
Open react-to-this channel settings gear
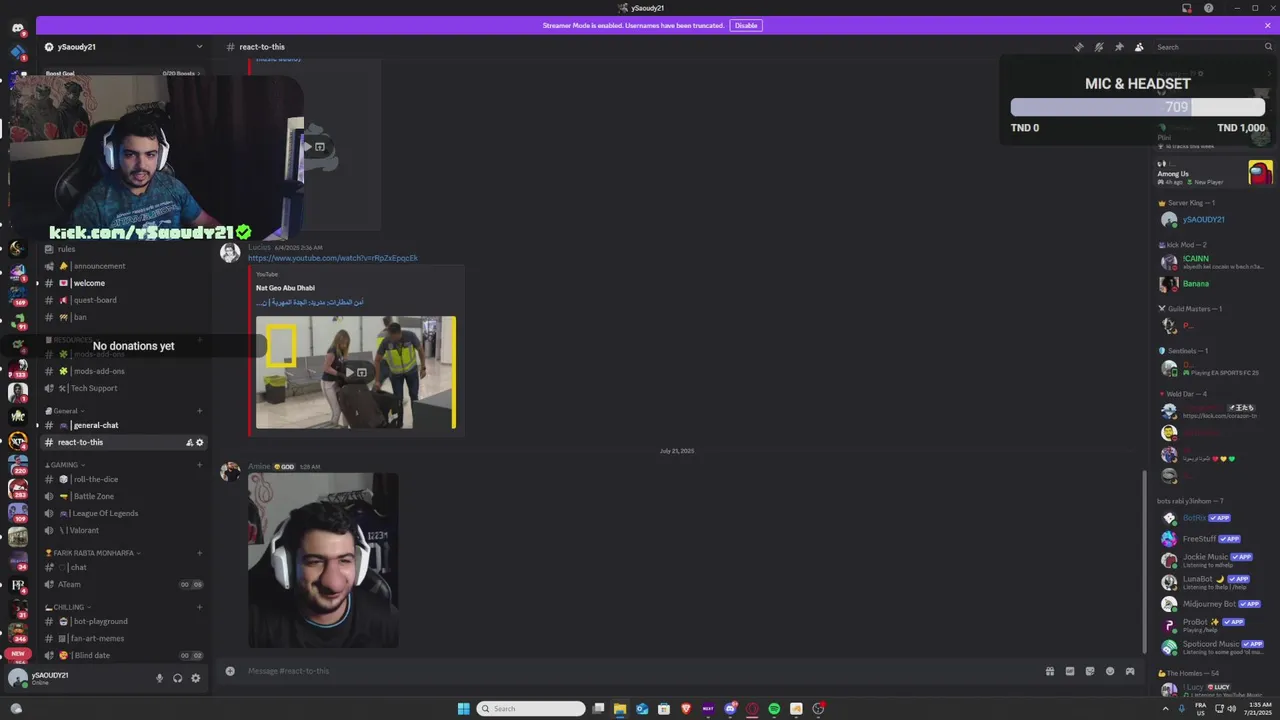click(x=199, y=442)
